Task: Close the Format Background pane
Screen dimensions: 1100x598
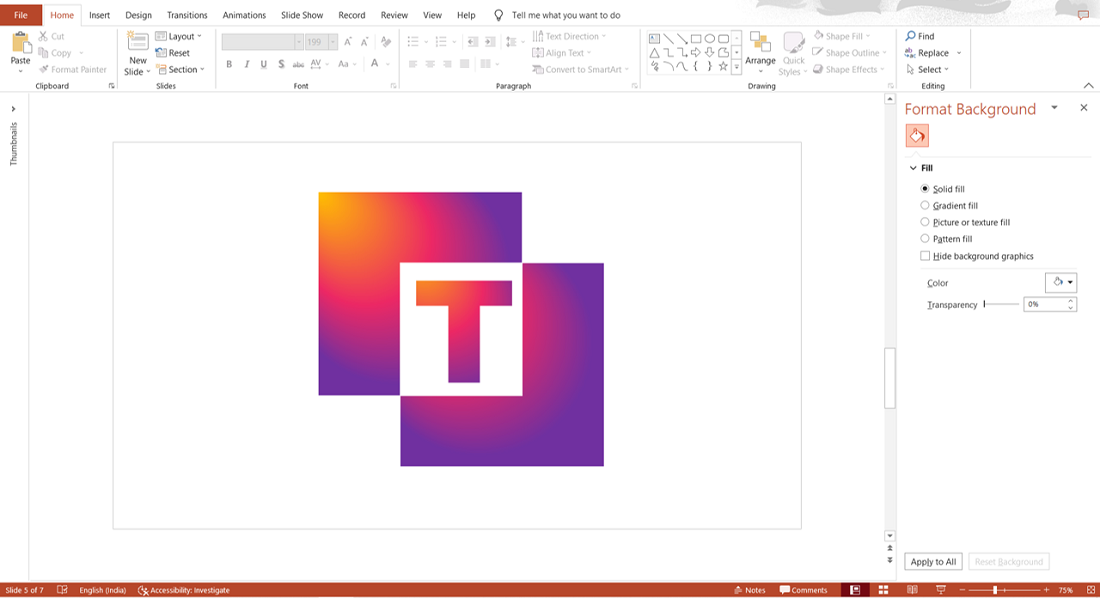Action: coord(1084,107)
